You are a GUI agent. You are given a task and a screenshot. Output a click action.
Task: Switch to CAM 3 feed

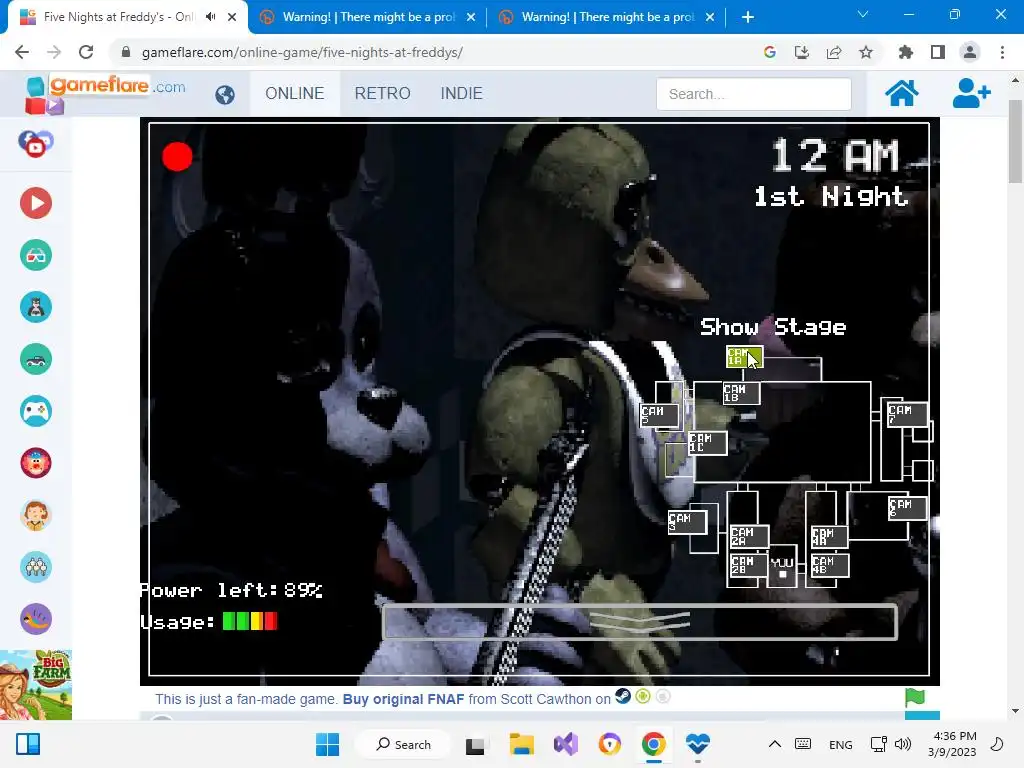[687, 522]
